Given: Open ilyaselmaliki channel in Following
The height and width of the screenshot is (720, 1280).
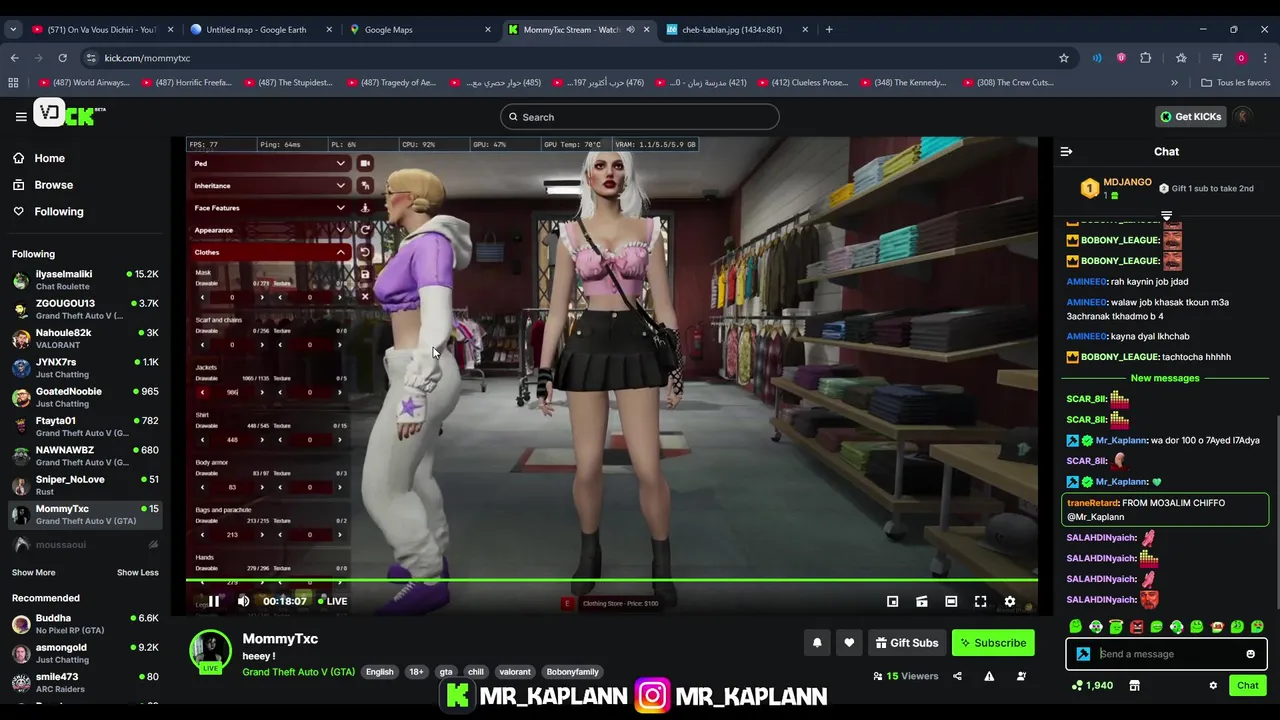Looking at the screenshot, I should 85,280.
